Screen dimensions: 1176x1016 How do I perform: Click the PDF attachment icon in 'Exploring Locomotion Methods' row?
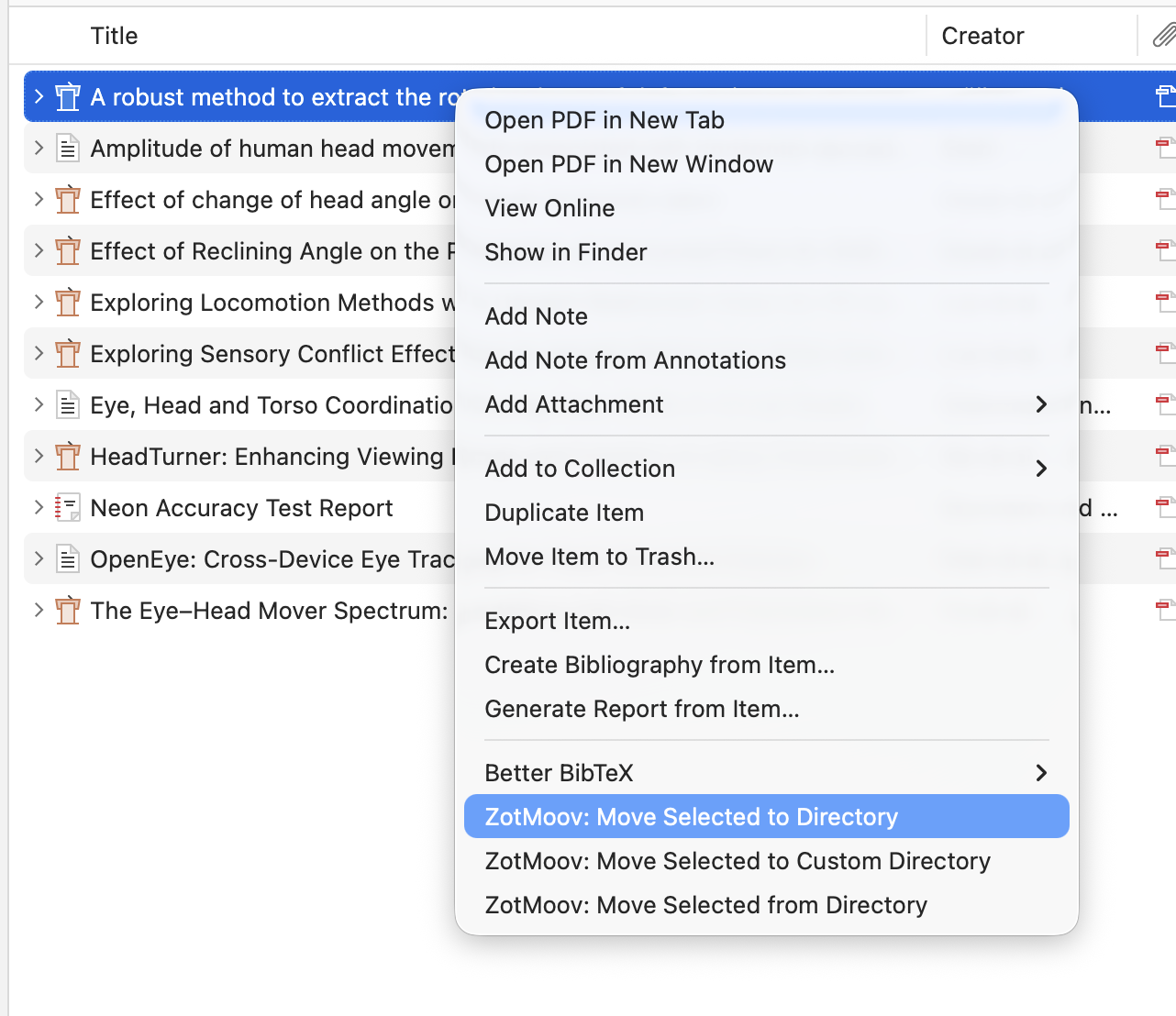1165,303
